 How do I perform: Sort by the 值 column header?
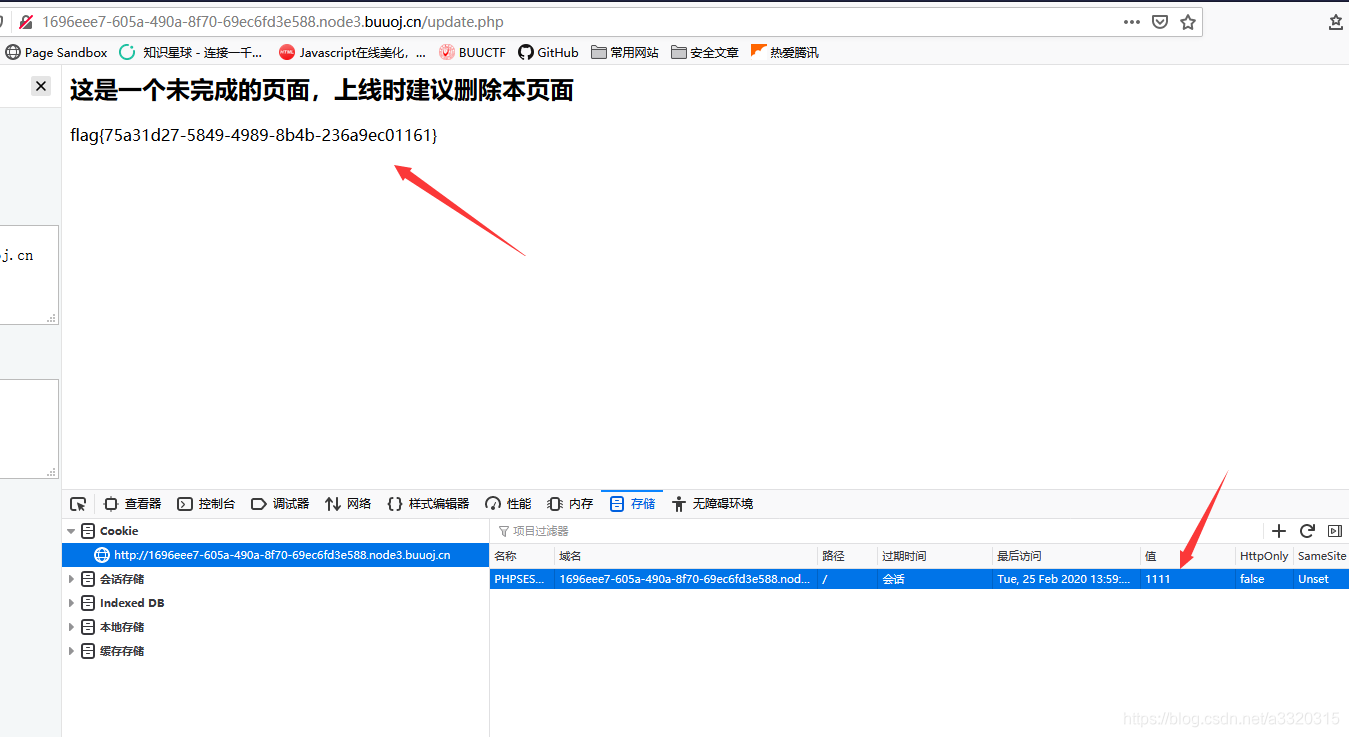(1187, 556)
